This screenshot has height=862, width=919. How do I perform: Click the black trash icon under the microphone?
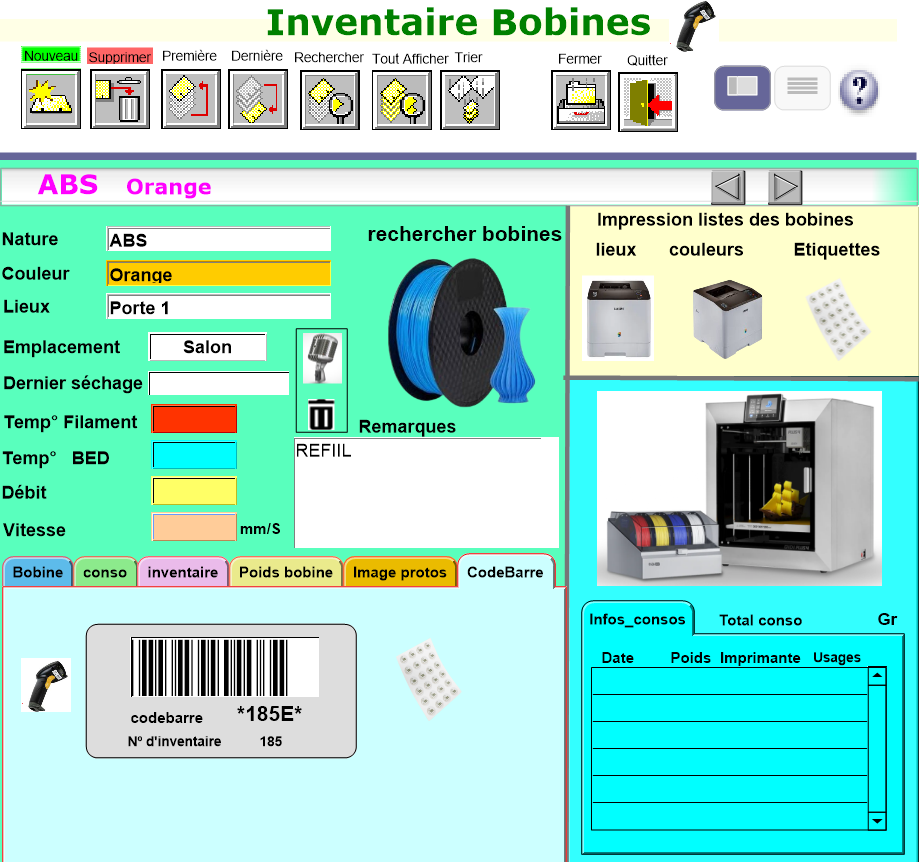pos(321,414)
